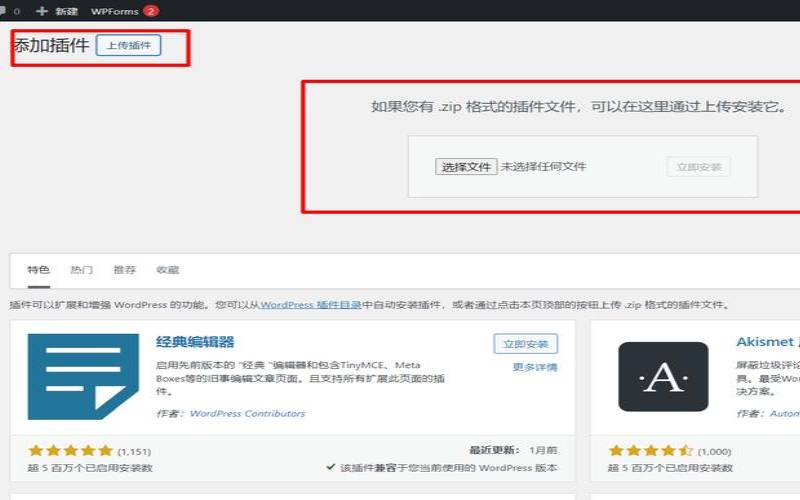The image size is (800, 500).
Task: Switch to the 收藏 favorites tab
Action: [167, 269]
